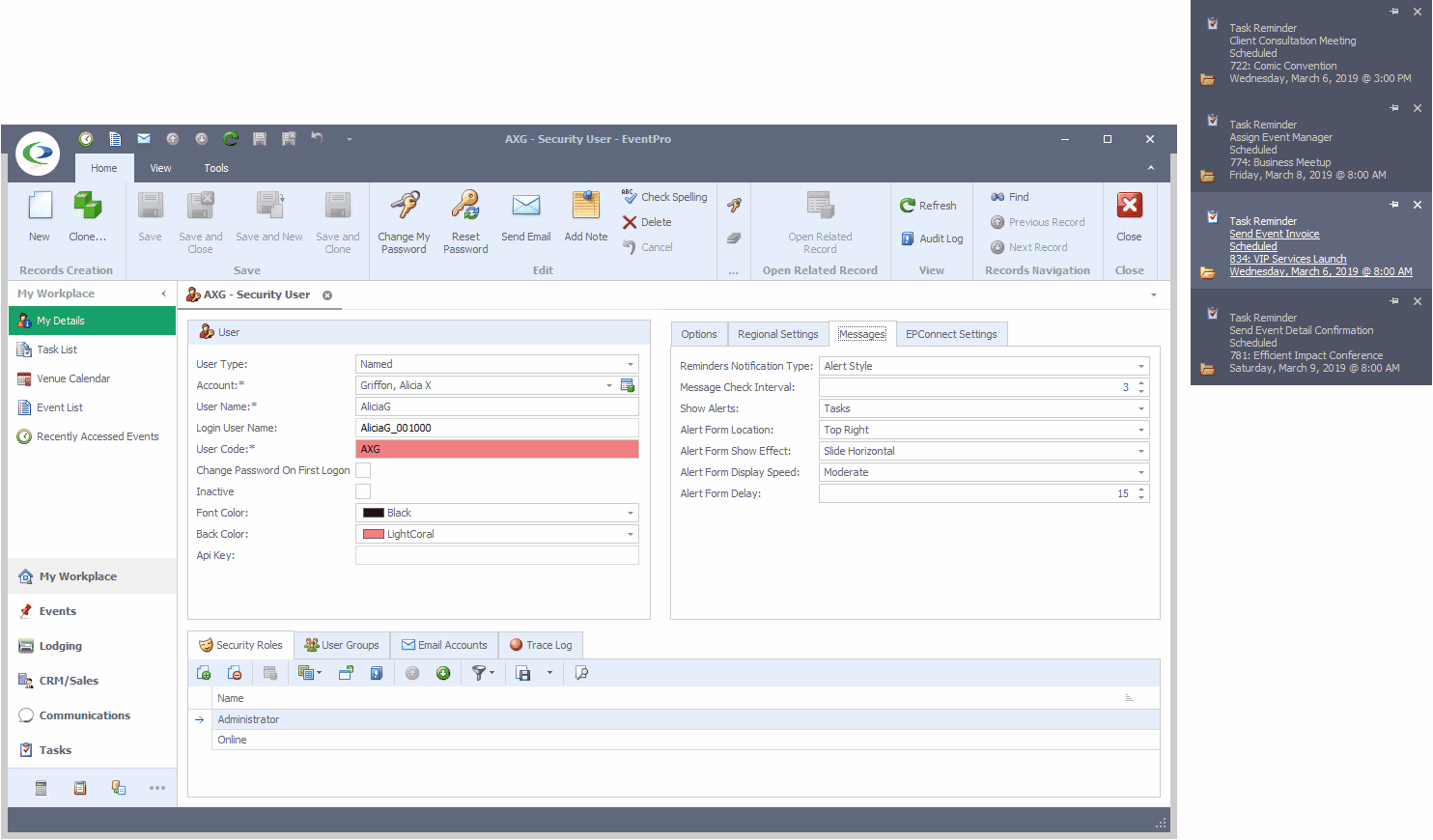Click the add security role icon
Image resolution: width=1433 pixels, height=840 pixels.
point(204,673)
